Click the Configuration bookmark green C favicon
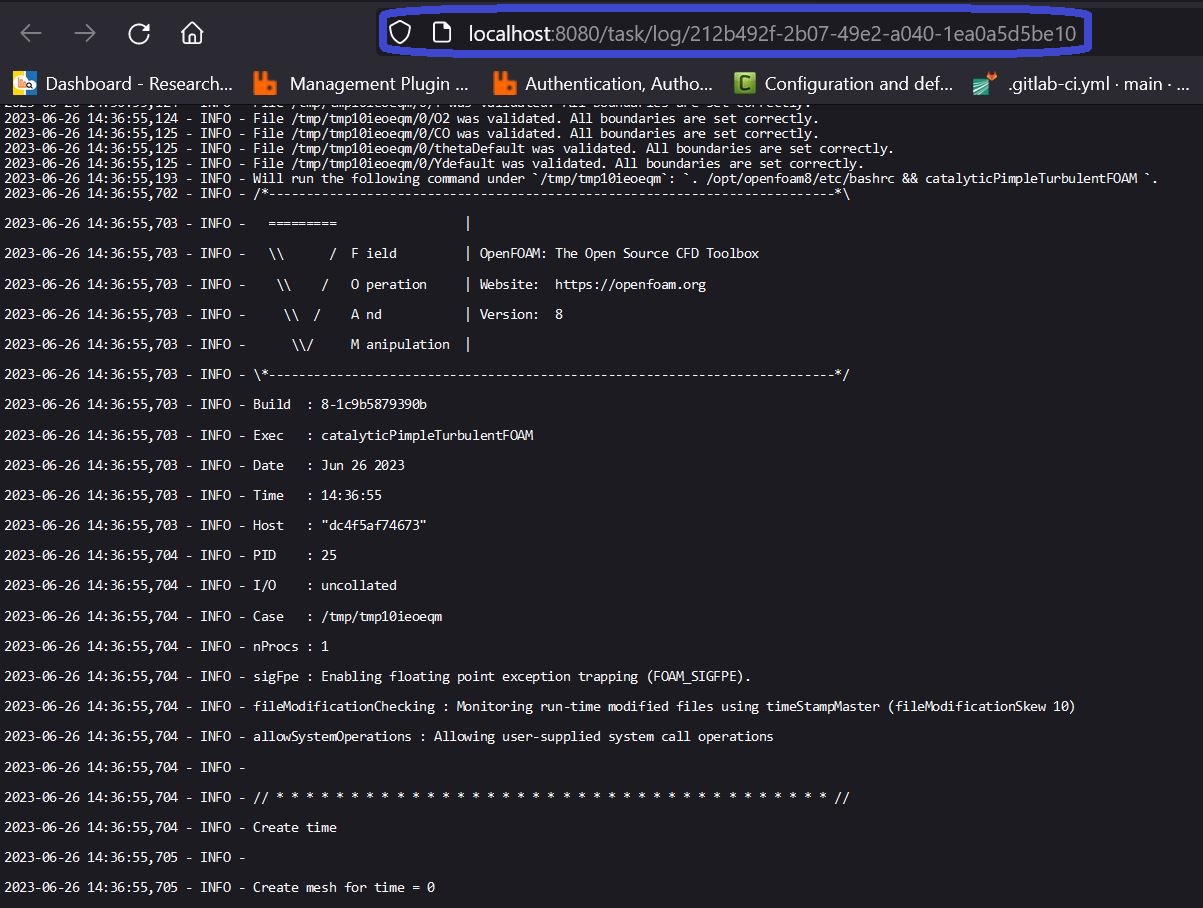This screenshot has height=908, width=1203. (744, 84)
